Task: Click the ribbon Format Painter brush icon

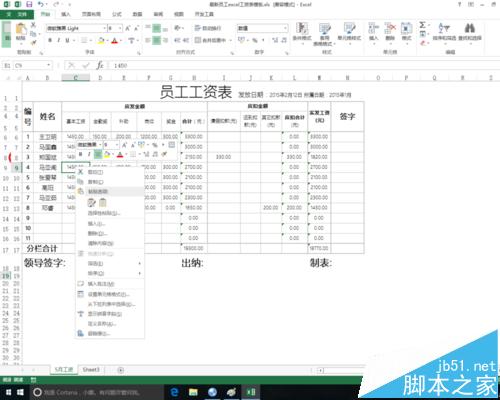Action: [33, 42]
